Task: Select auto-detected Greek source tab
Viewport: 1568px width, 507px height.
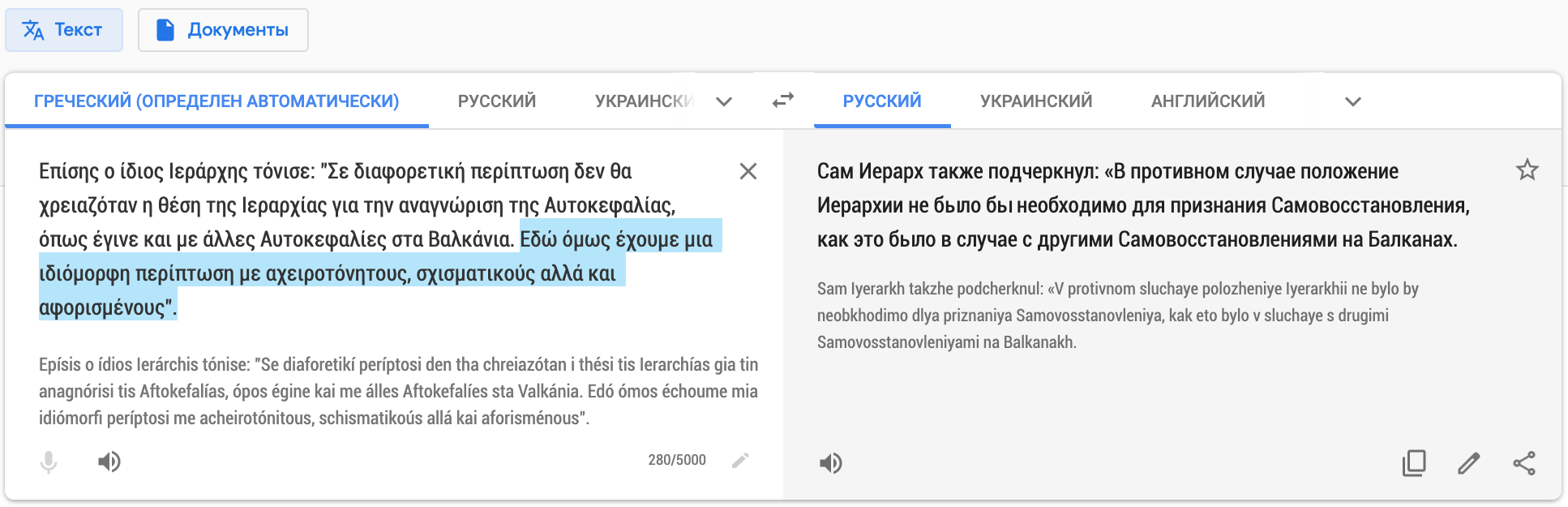Action: click(216, 101)
